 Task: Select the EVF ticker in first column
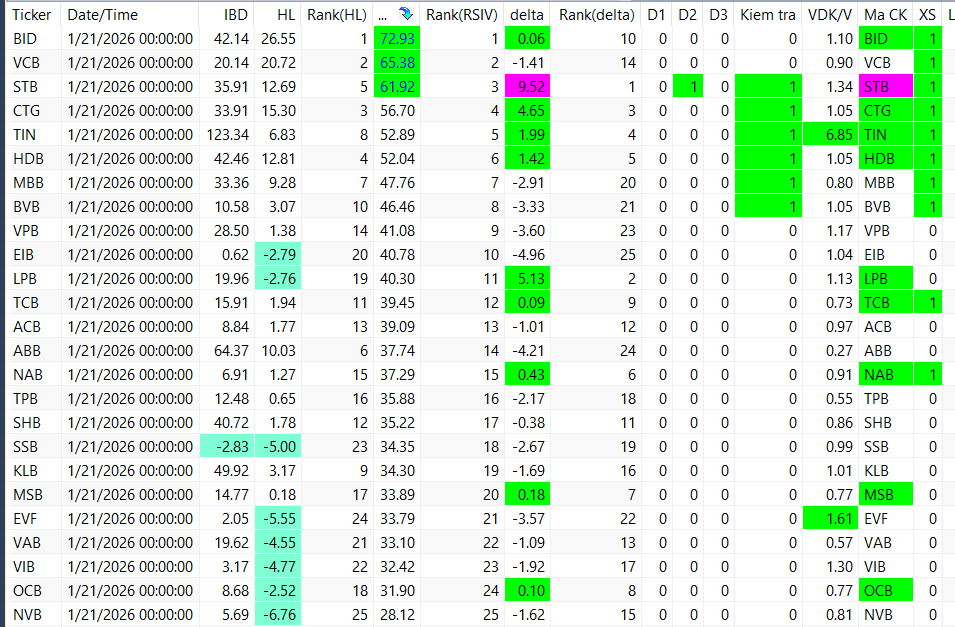[x=24, y=519]
